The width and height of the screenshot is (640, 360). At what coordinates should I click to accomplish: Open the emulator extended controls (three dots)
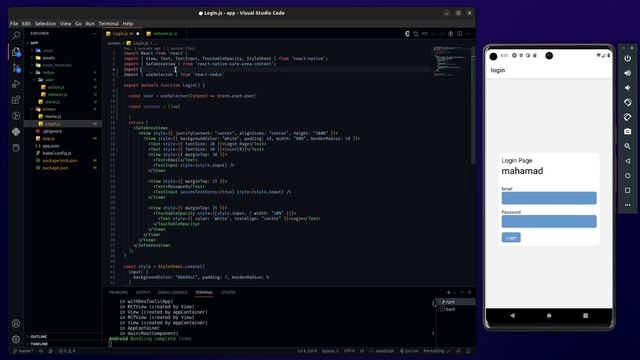(x=627, y=205)
